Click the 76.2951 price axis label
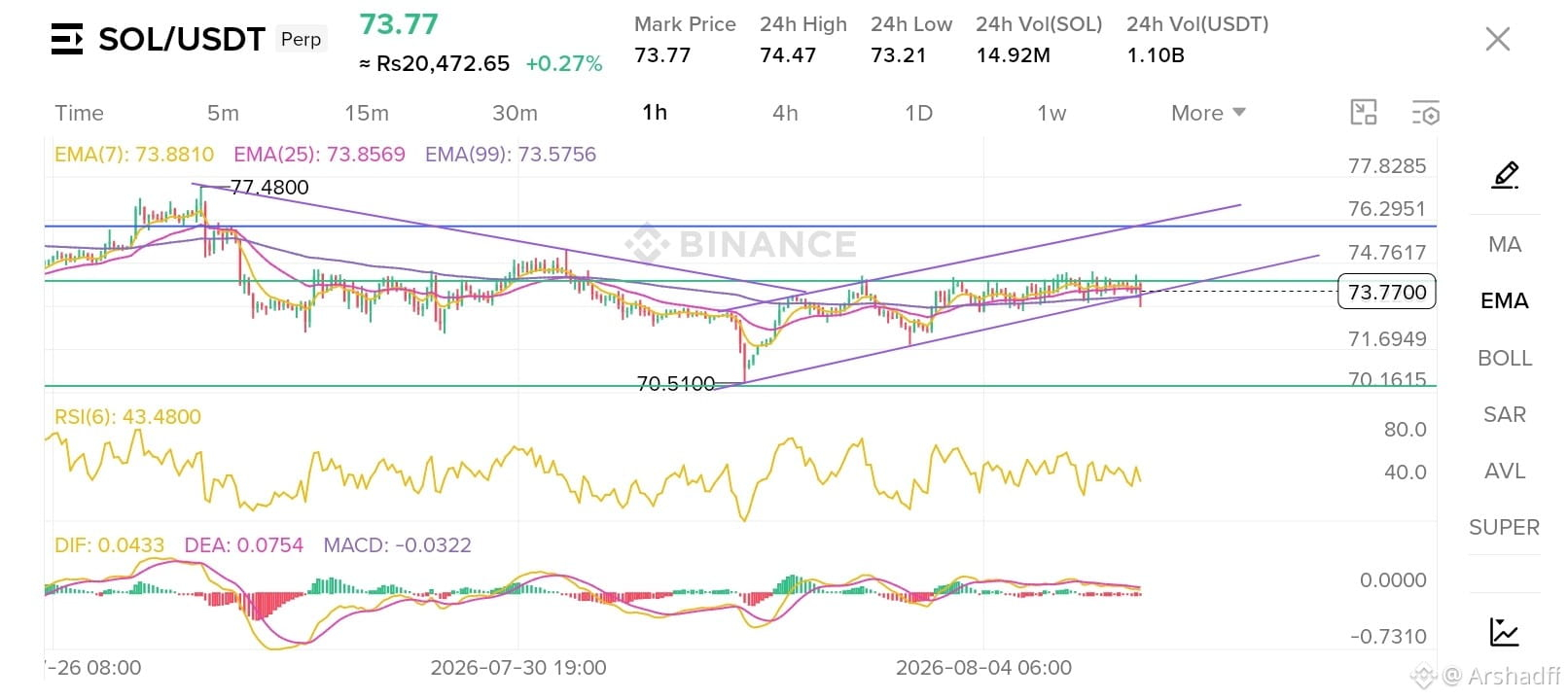This screenshot has height=700, width=1568. point(1387,208)
